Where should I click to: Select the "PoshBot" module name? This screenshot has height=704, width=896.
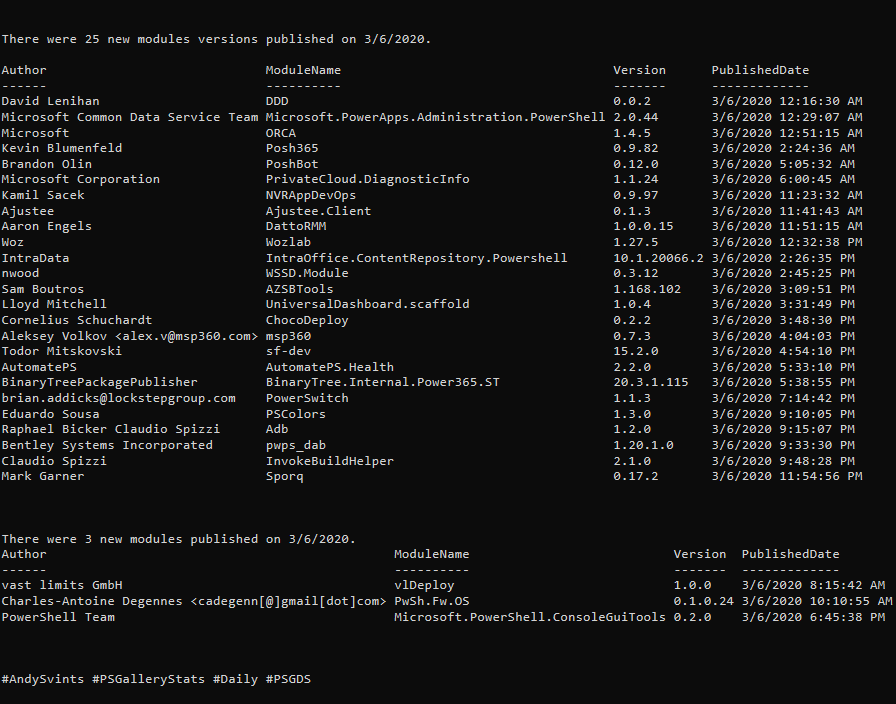[x=292, y=164]
